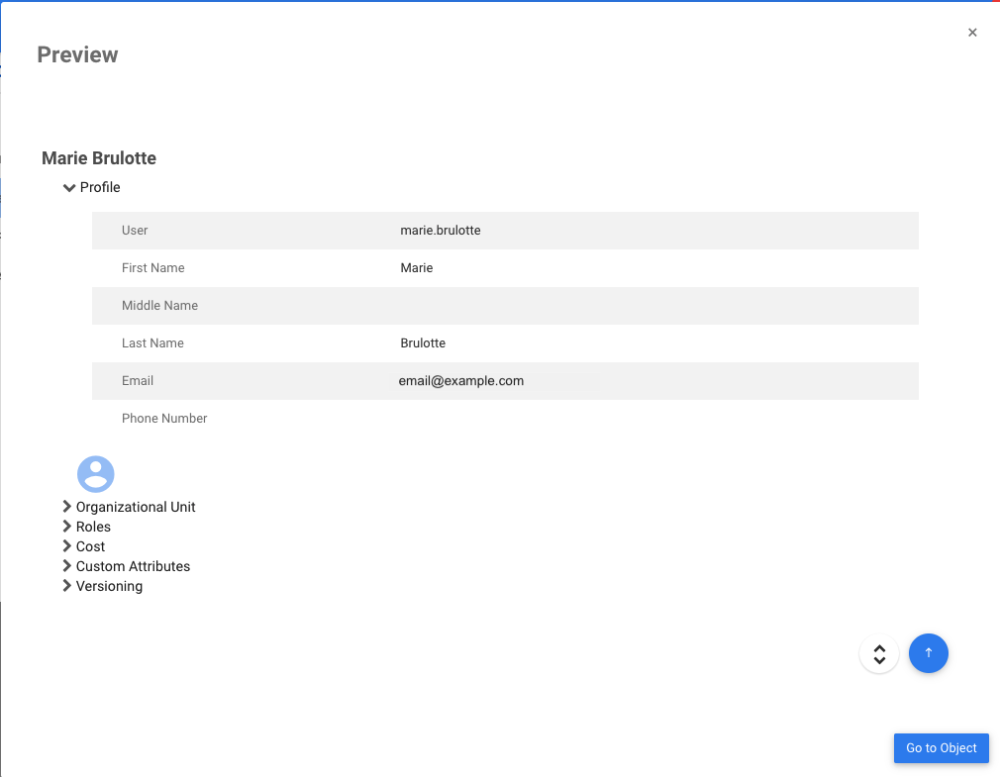Click the Go to Object button
Screen dimensions: 1000x777
(x=941, y=748)
